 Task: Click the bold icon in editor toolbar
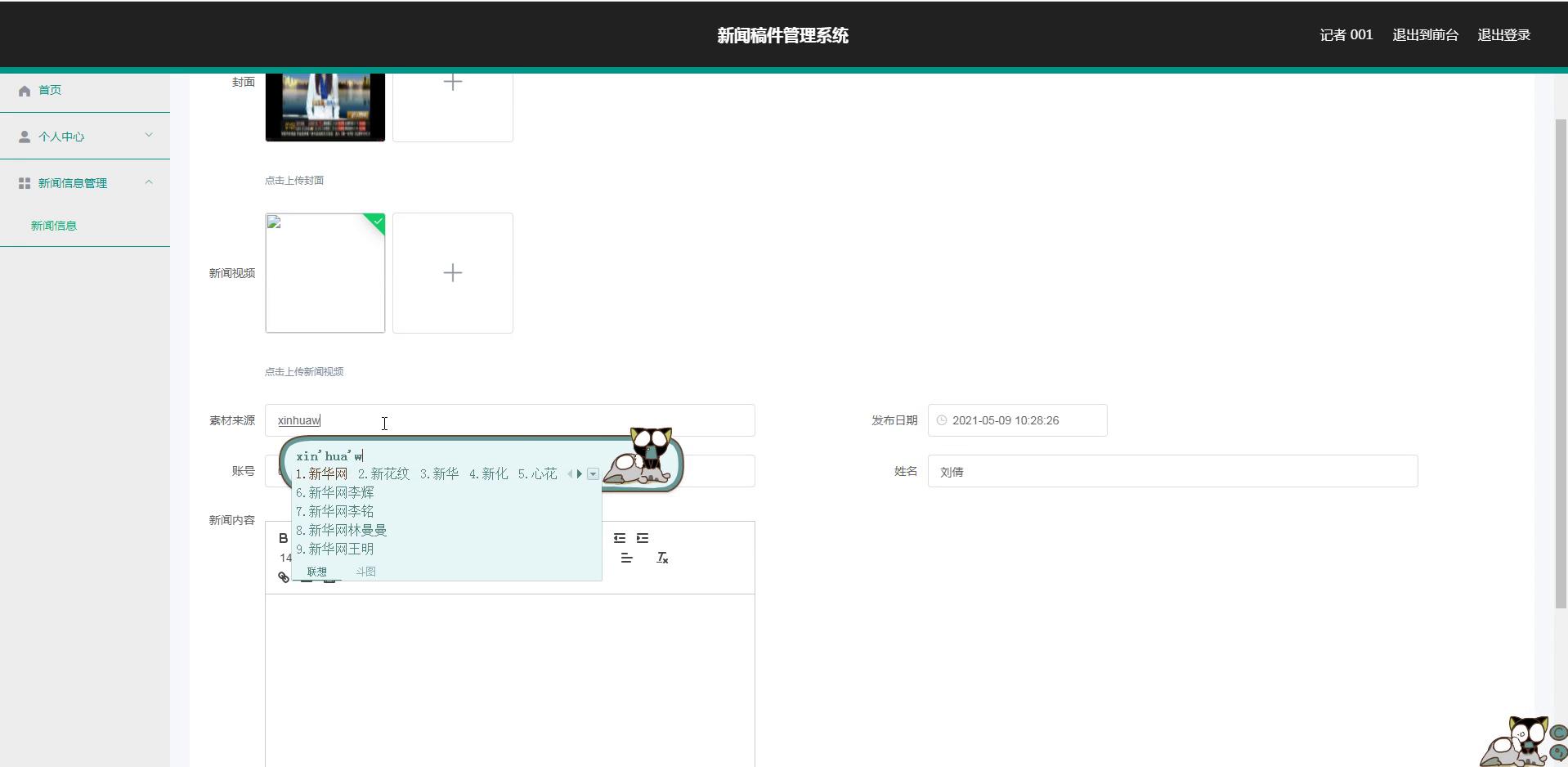point(283,538)
